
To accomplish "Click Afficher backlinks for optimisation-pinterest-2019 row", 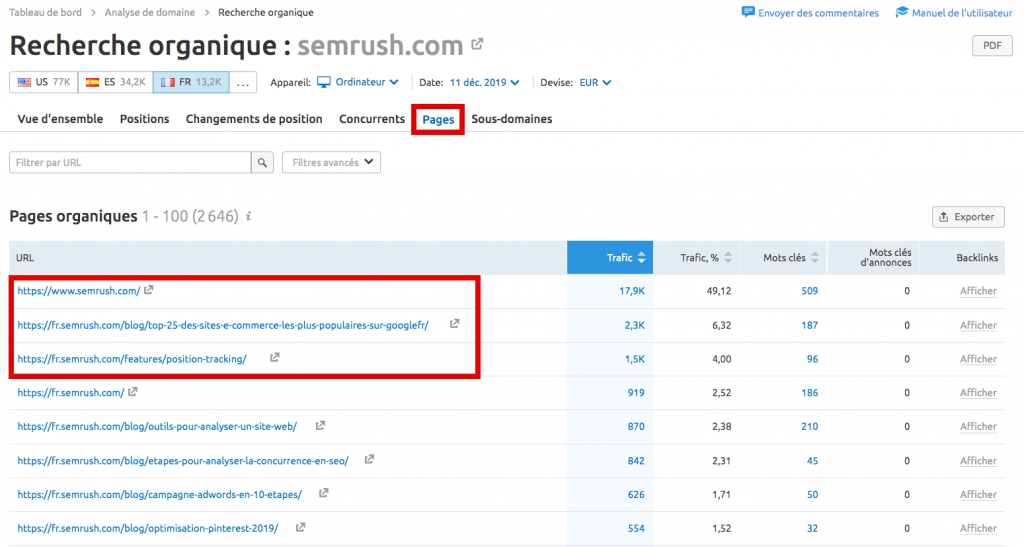I will click(x=978, y=528).
